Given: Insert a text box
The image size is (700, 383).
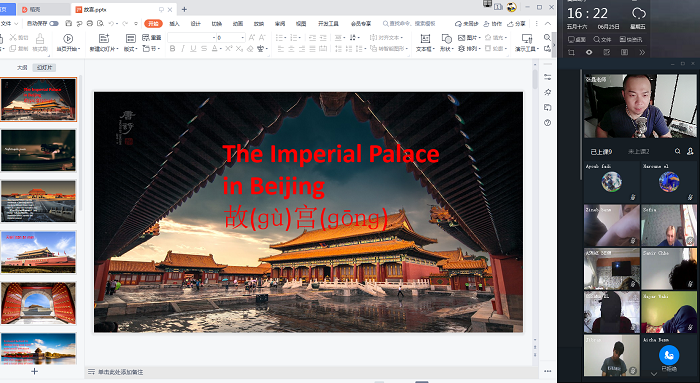Looking at the screenshot, I should [x=425, y=42].
